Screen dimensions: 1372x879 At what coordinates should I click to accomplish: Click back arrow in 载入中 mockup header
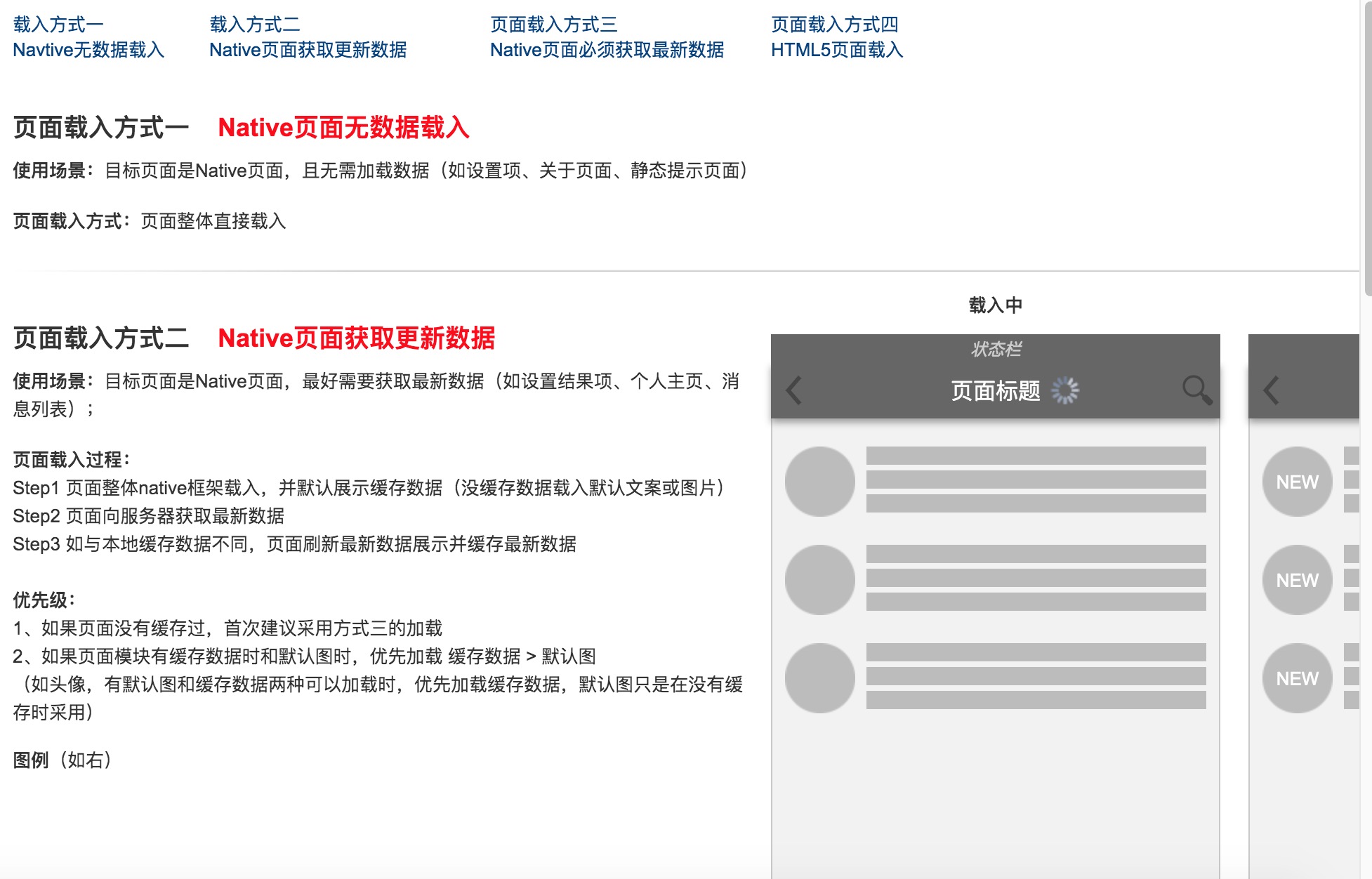coord(794,390)
